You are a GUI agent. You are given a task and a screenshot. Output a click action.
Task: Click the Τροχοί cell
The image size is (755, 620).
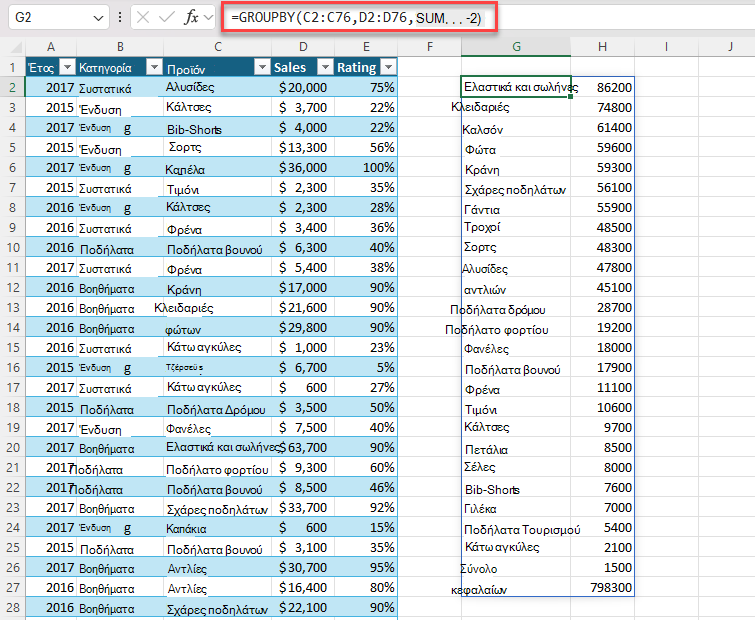coord(516,227)
